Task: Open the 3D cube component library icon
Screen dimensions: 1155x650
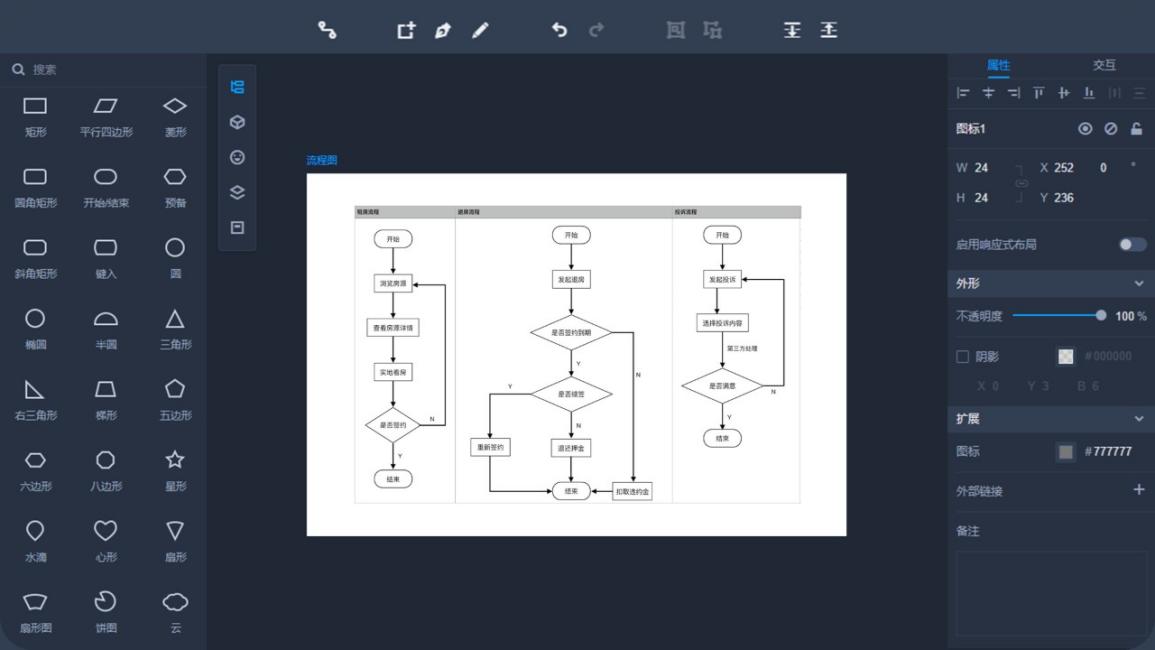Action: point(237,122)
